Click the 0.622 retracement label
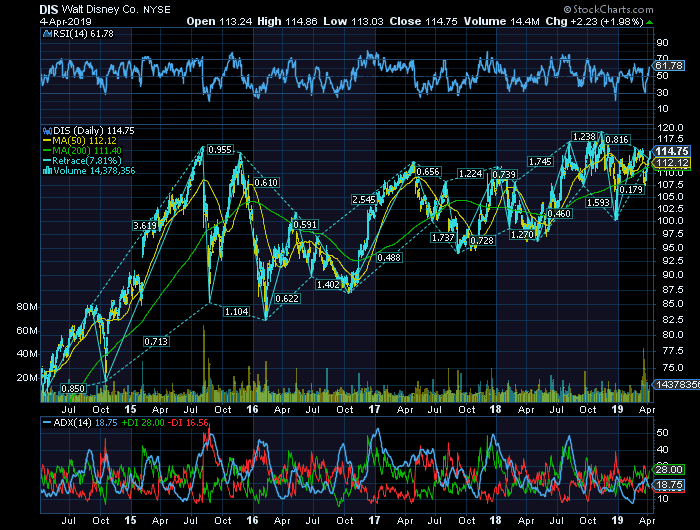The width and height of the screenshot is (700, 530). click(287, 298)
